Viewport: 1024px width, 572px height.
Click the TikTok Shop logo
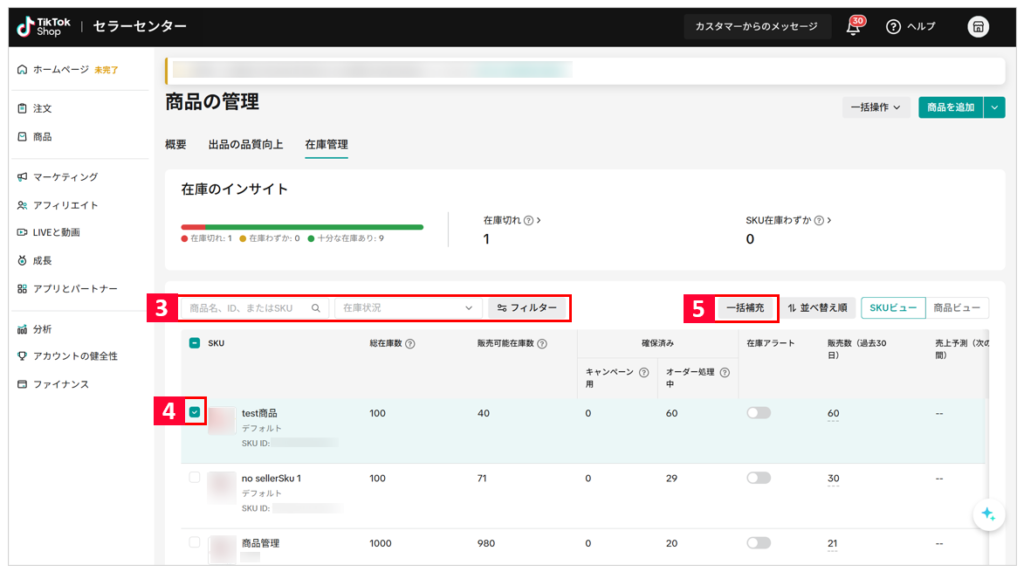pyautogui.click(x=40, y=27)
